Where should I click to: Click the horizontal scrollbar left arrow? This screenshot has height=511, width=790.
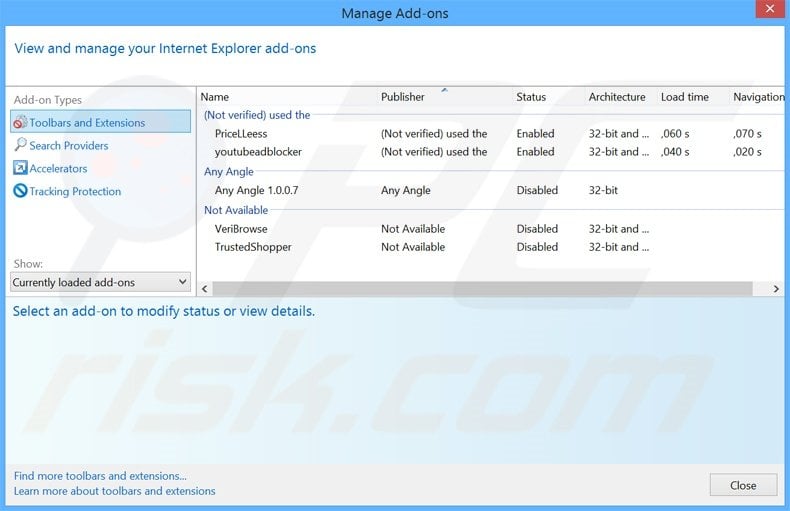[x=205, y=289]
